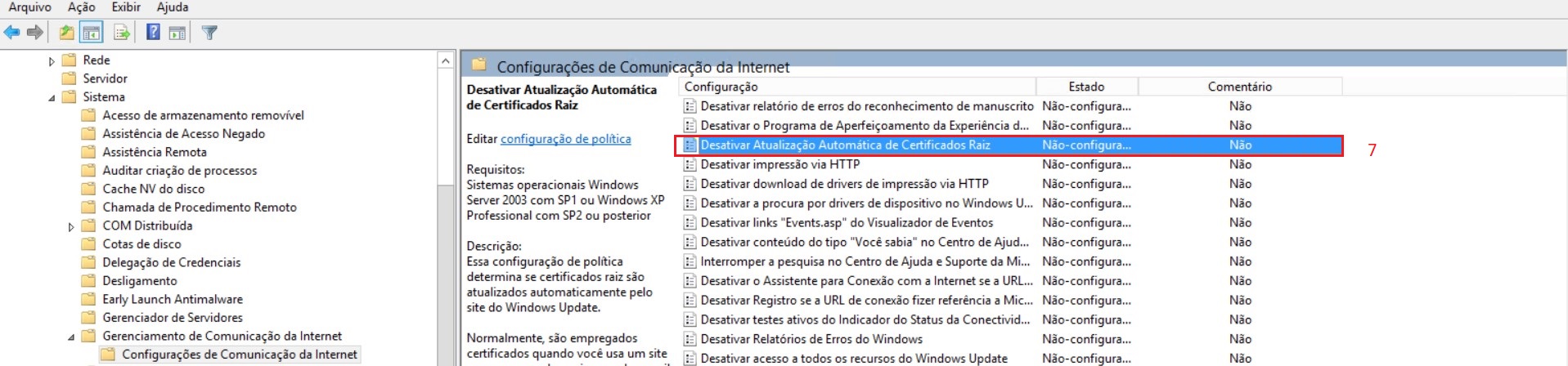Open the Exibir menu
This screenshot has height=366, width=1568.
[x=126, y=7]
